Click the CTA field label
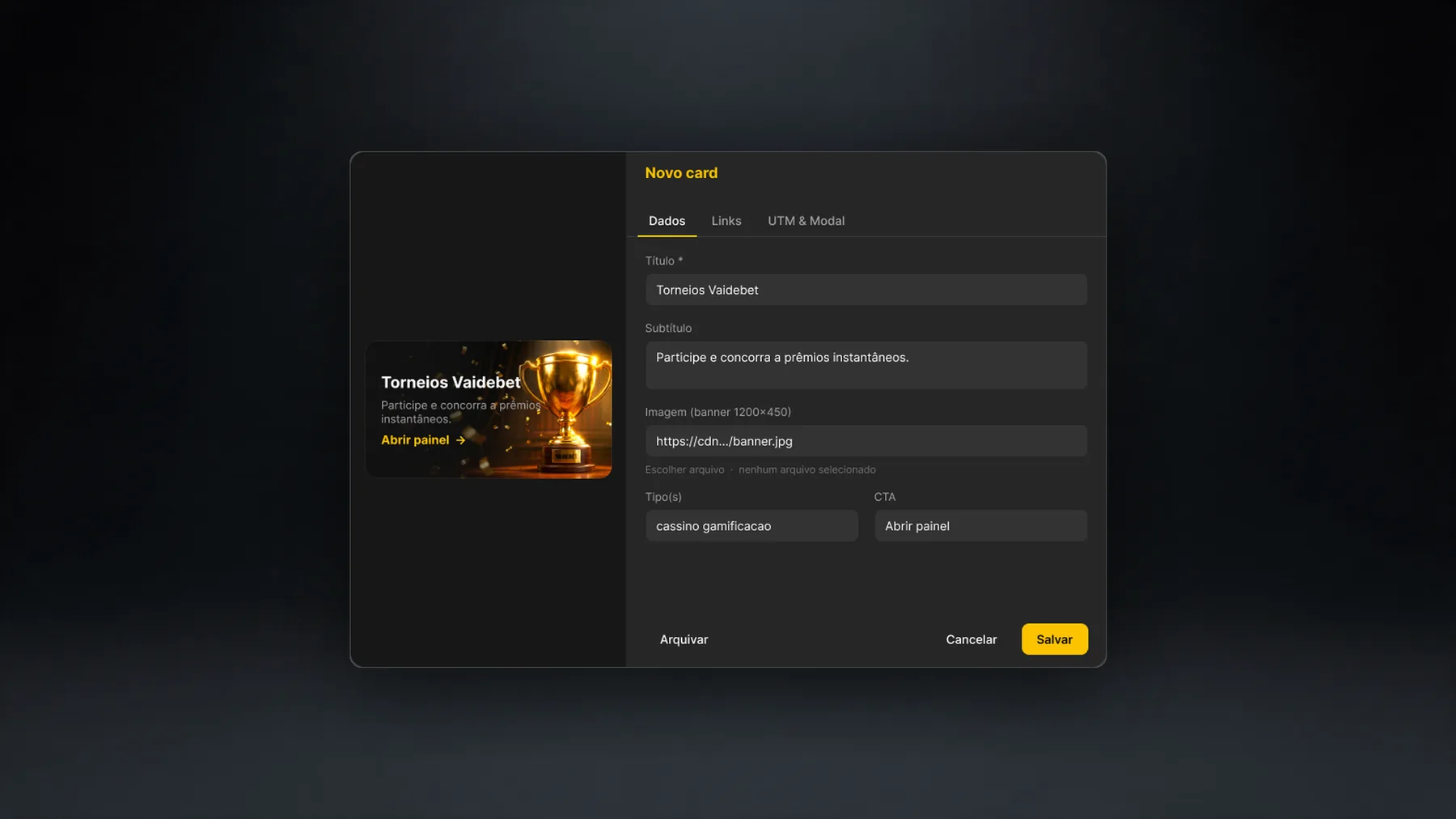The height and width of the screenshot is (819, 1456). [885, 497]
